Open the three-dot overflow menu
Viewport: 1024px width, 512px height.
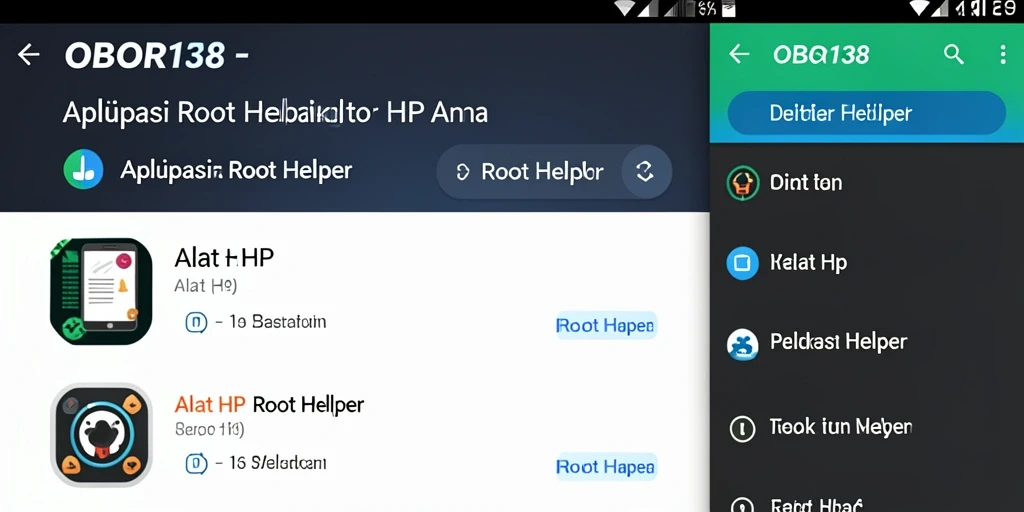[1003, 55]
